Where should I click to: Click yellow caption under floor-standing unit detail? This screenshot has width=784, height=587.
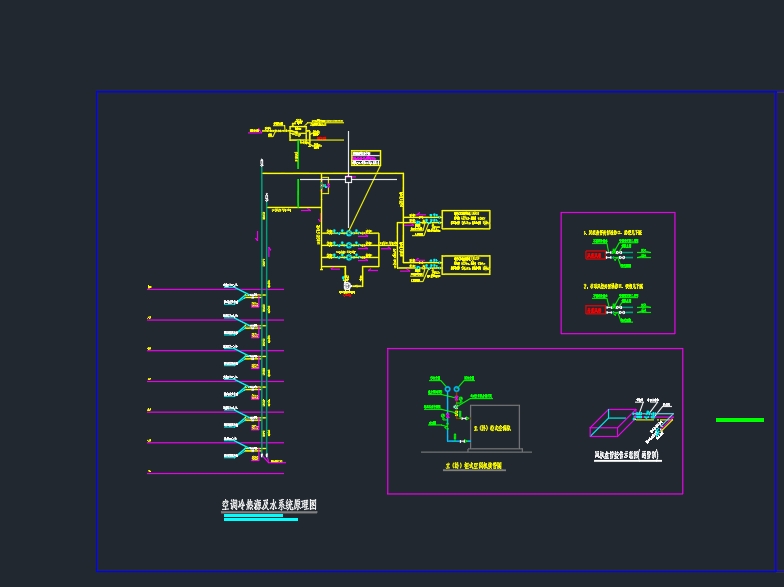(x=474, y=466)
